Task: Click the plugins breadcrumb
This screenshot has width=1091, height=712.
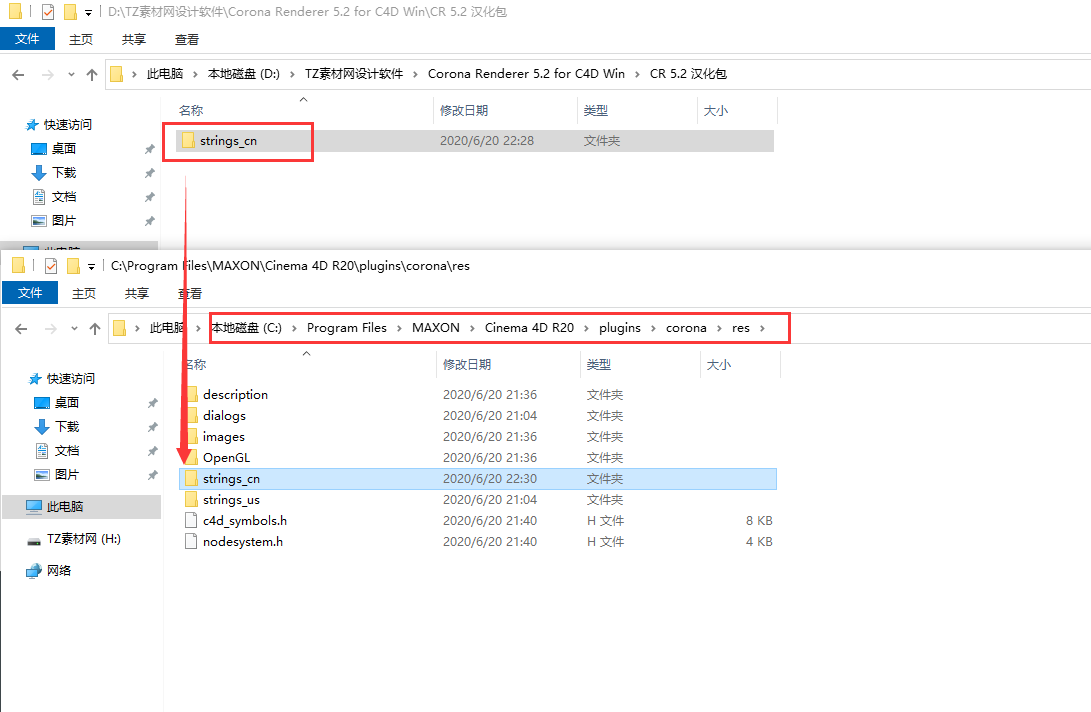Action: point(619,328)
